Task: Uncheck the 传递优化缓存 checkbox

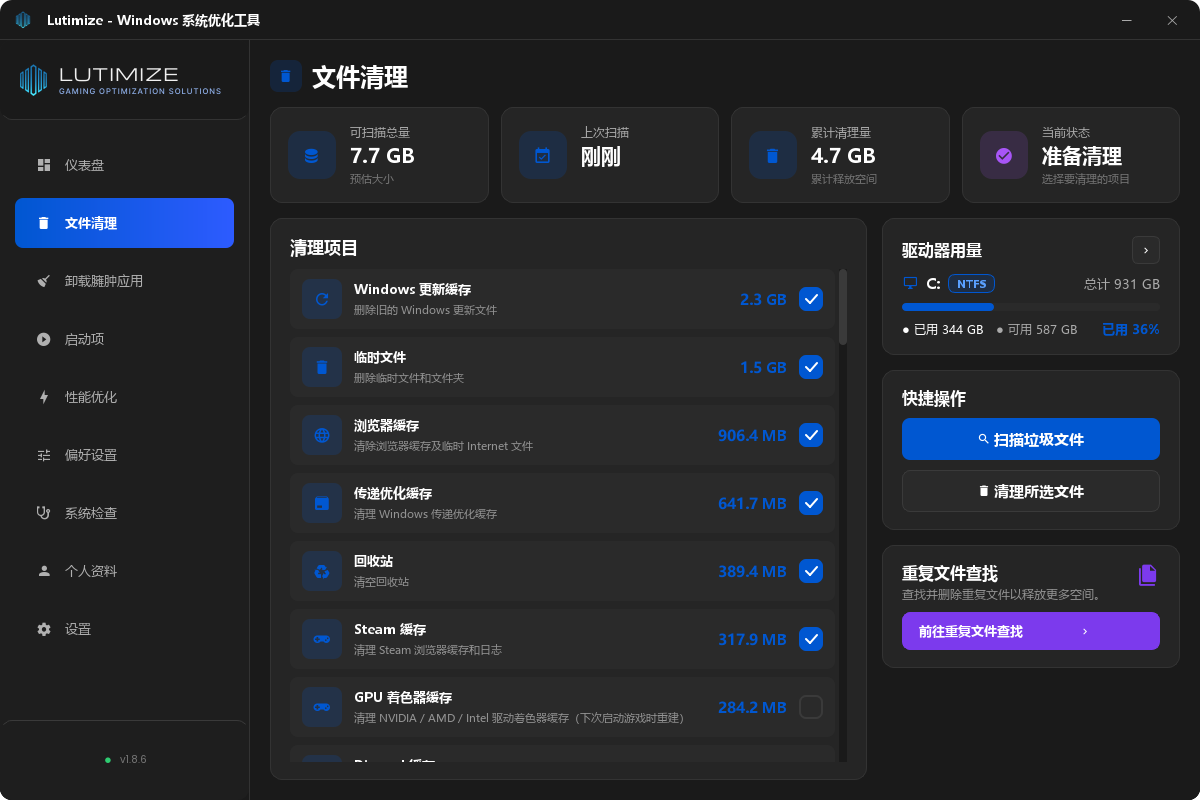Action: (811, 503)
